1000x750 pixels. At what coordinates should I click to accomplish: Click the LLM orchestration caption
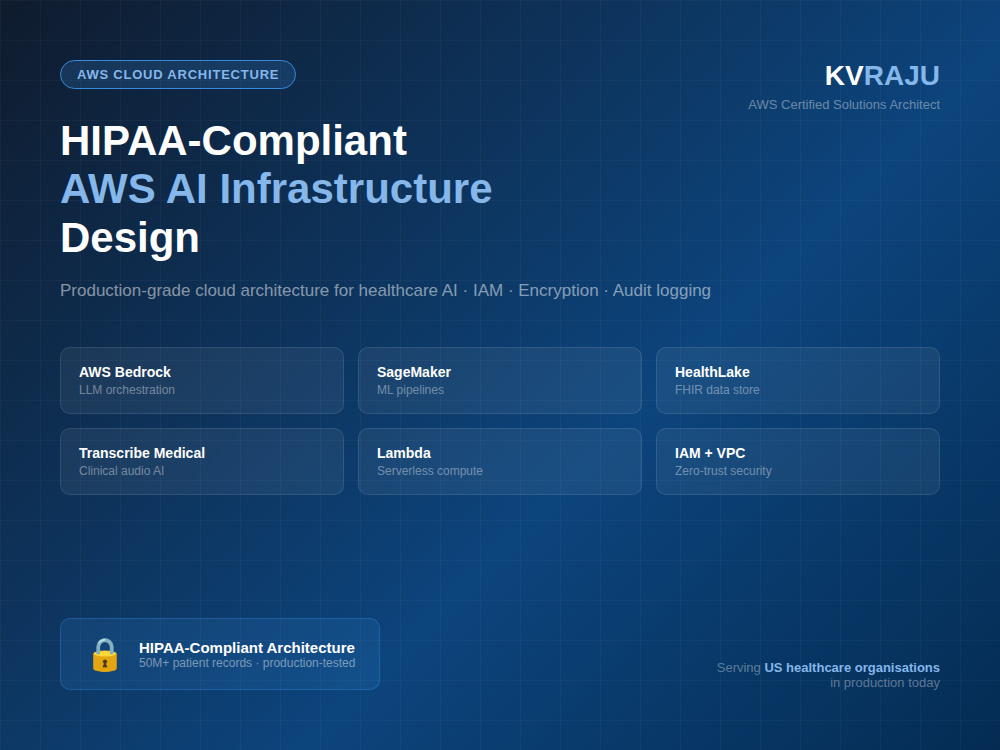tap(127, 390)
